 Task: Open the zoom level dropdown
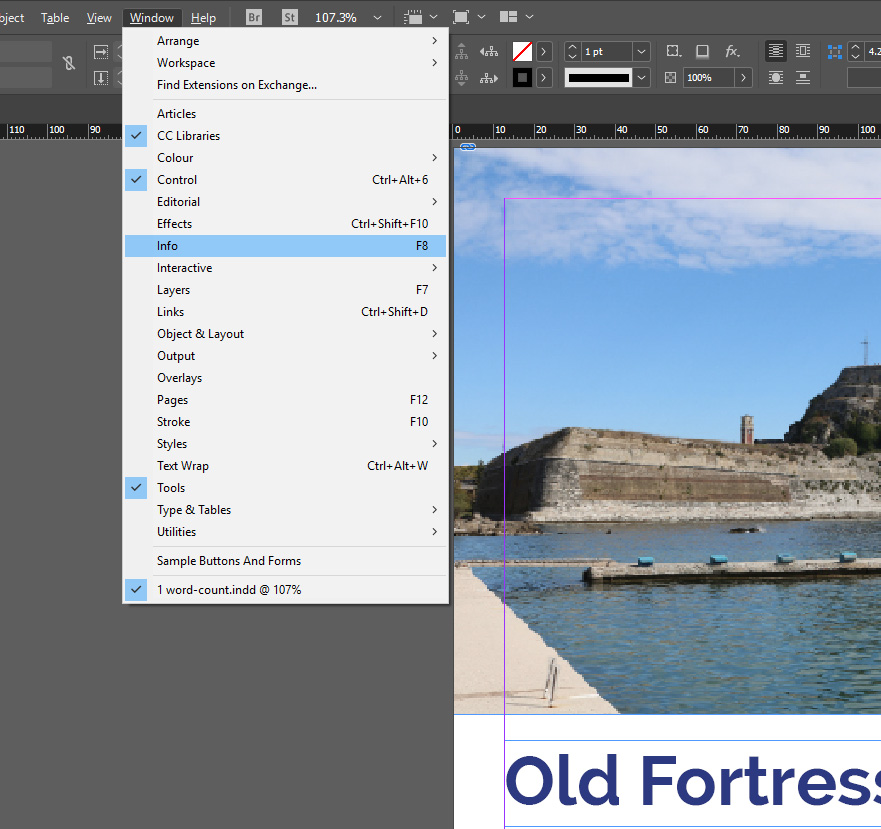377,16
